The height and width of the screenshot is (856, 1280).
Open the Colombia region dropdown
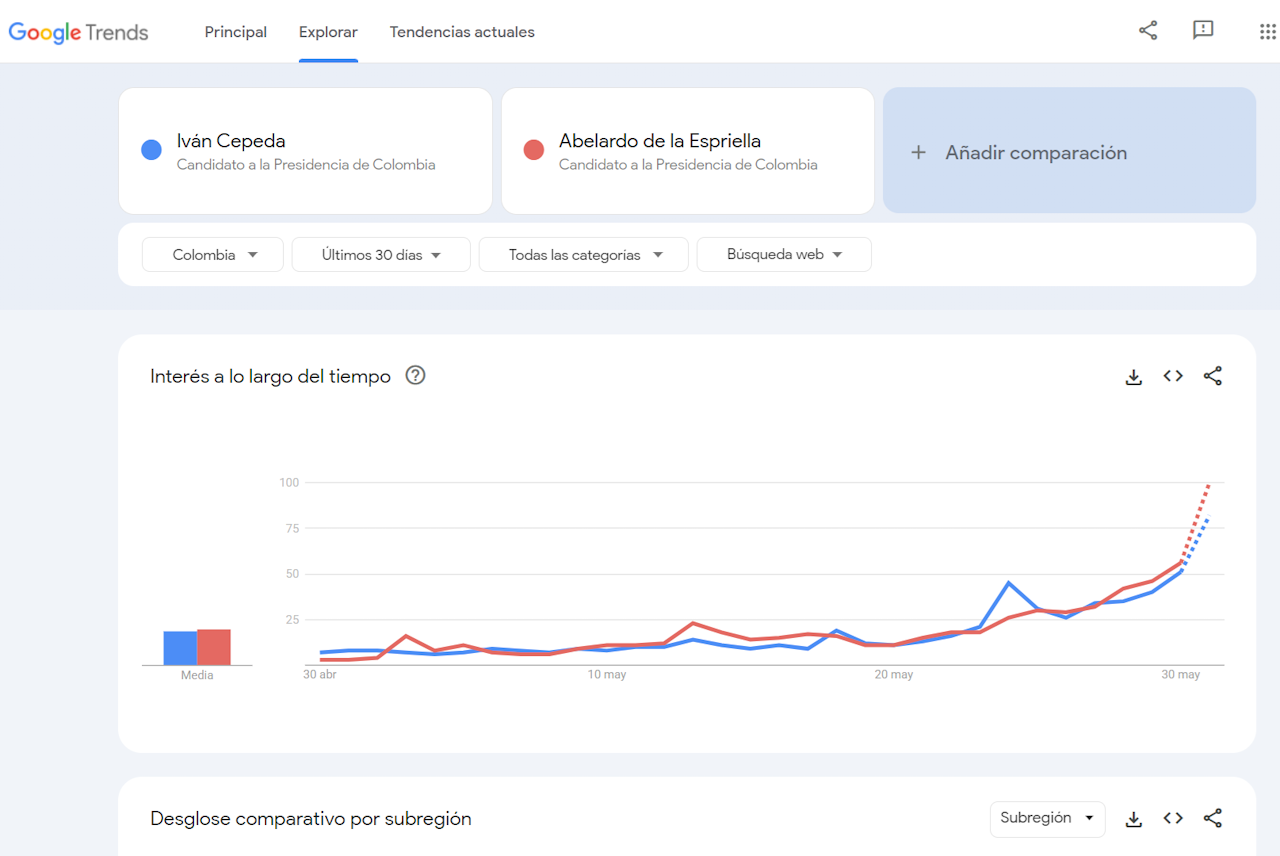213,255
